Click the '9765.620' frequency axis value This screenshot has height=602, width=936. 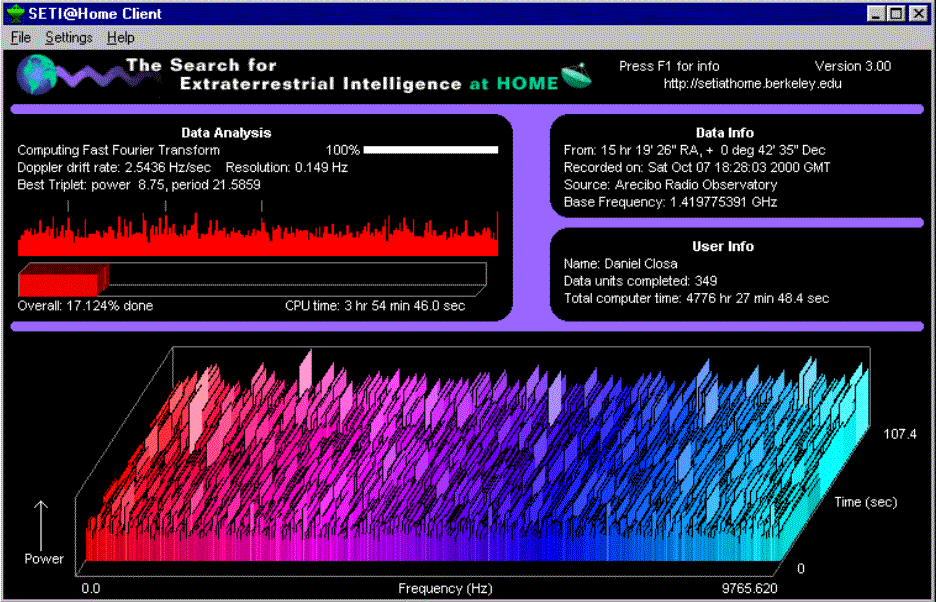coord(750,588)
